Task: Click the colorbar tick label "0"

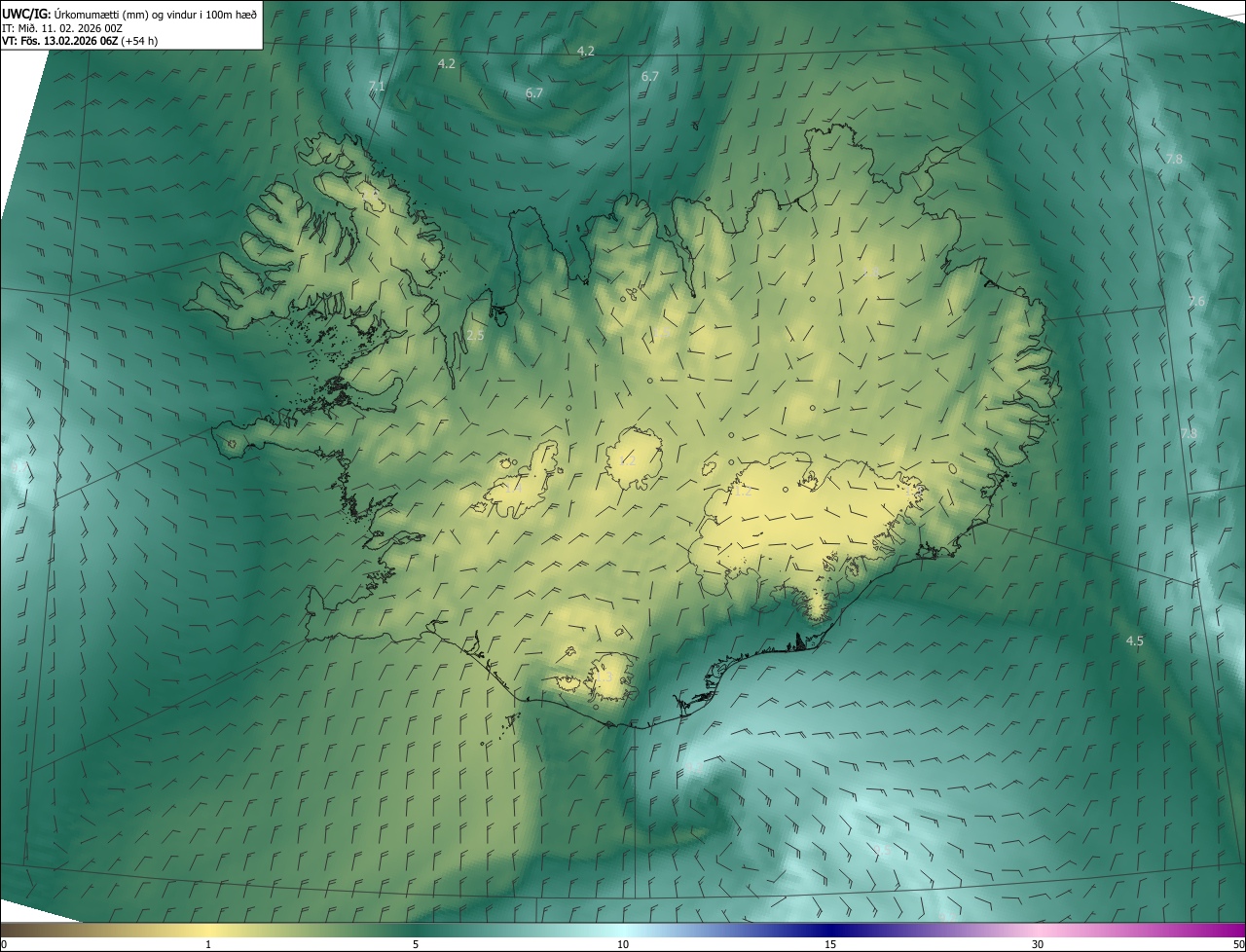Action: tap(4, 944)
